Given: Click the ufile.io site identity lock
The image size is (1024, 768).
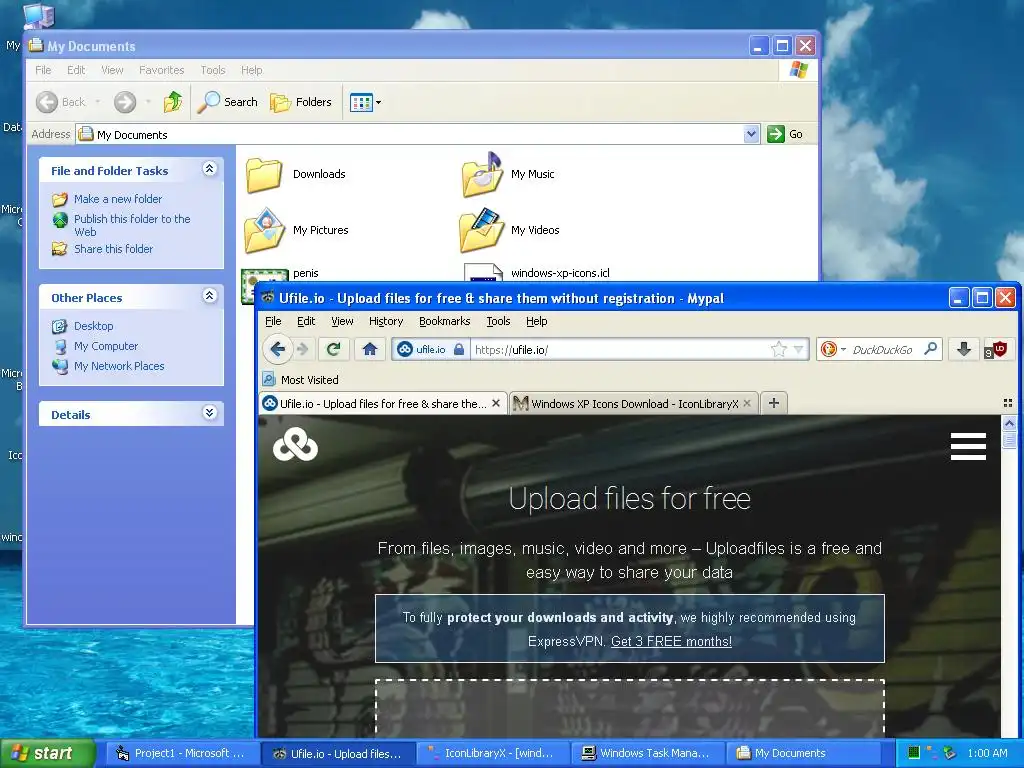Looking at the screenshot, I should pos(459,349).
